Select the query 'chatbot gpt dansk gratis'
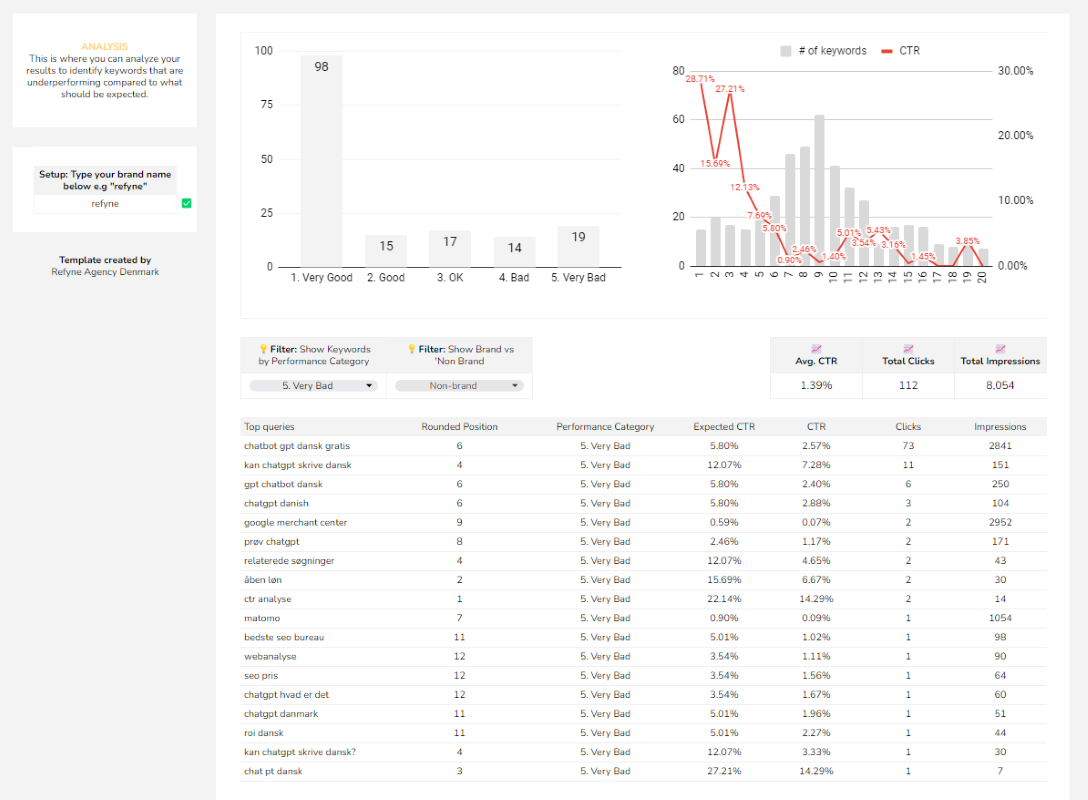The width and height of the screenshot is (1088, 800). [297, 446]
